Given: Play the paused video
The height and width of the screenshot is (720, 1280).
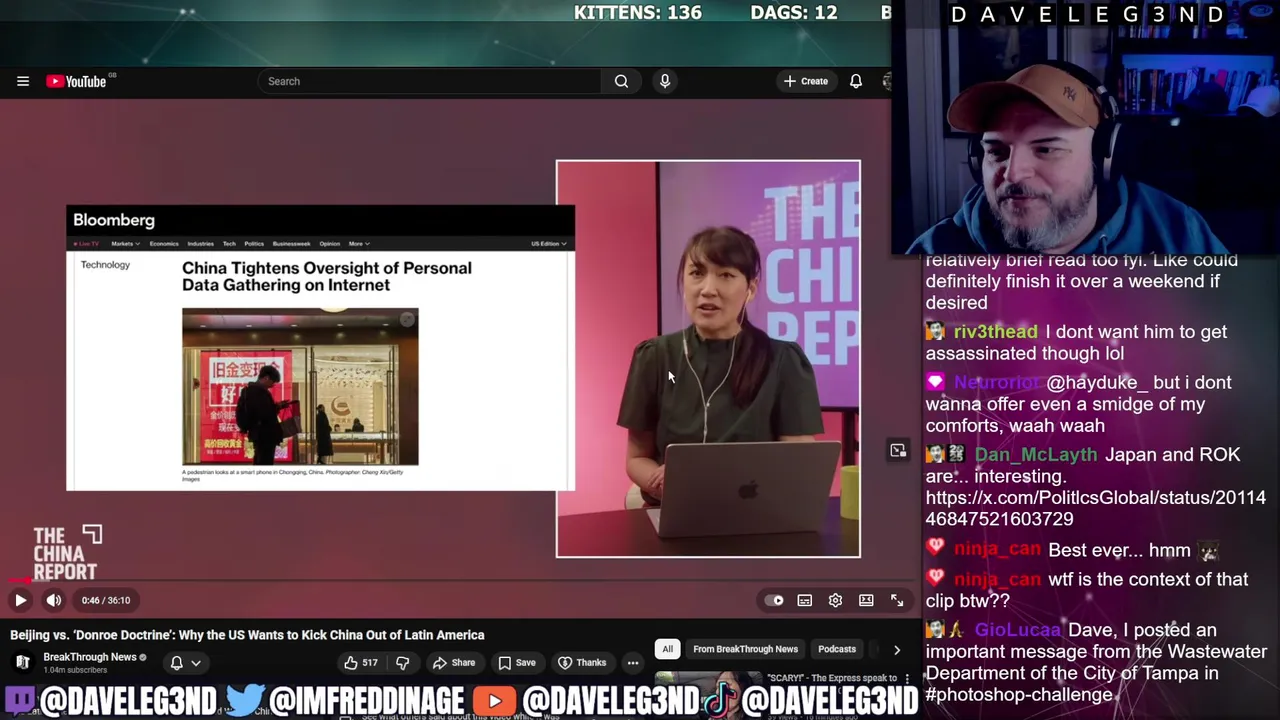Looking at the screenshot, I should pyautogui.click(x=20, y=600).
